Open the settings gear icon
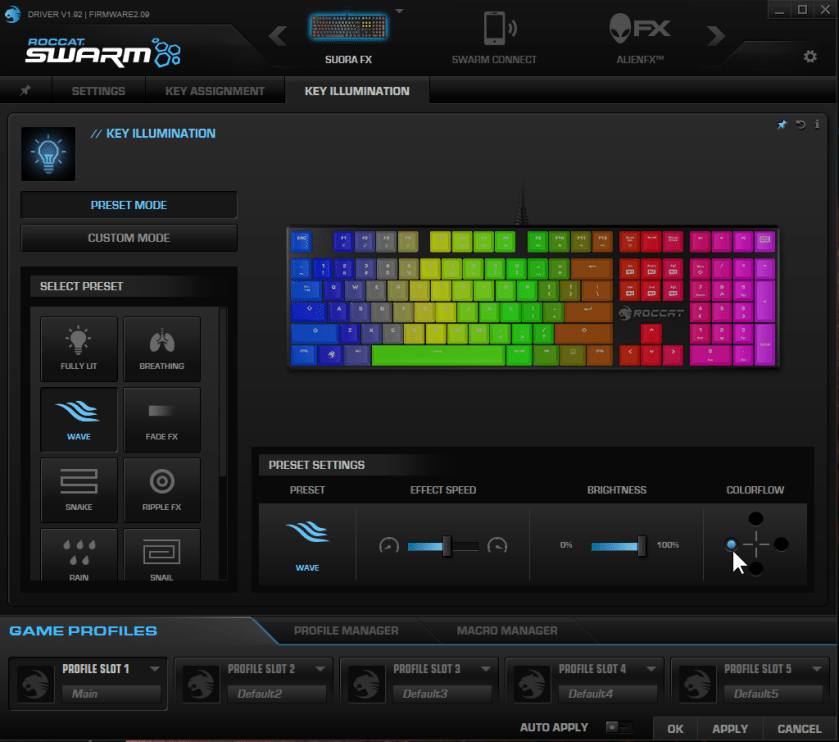Image resolution: width=839 pixels, height=742 pixels. pyautogui.click(x=810, y=57)
